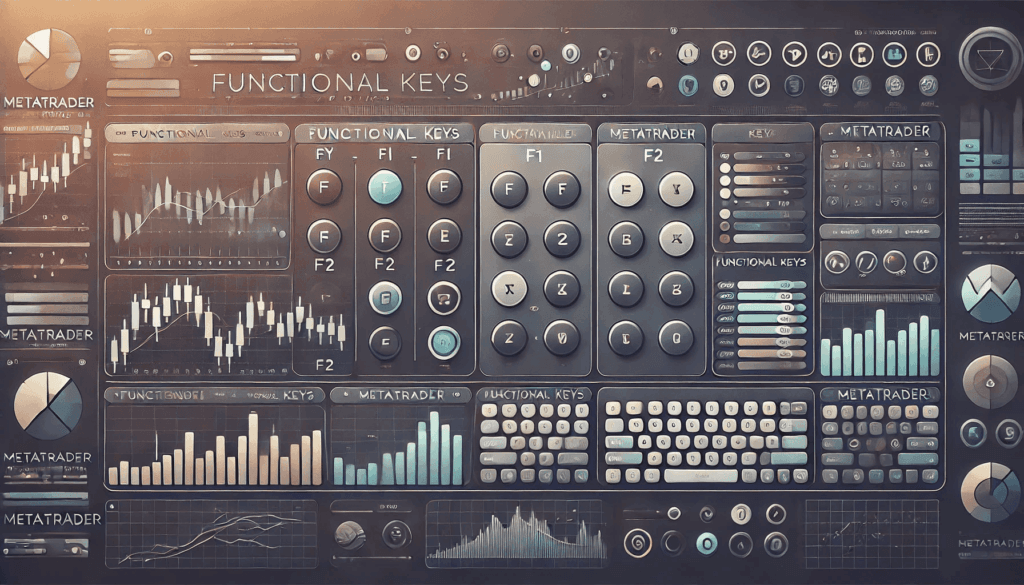This screenshot has width=1024, height=585.
Task: Click the teal round key under F1 column
Action: click(385, 187)
